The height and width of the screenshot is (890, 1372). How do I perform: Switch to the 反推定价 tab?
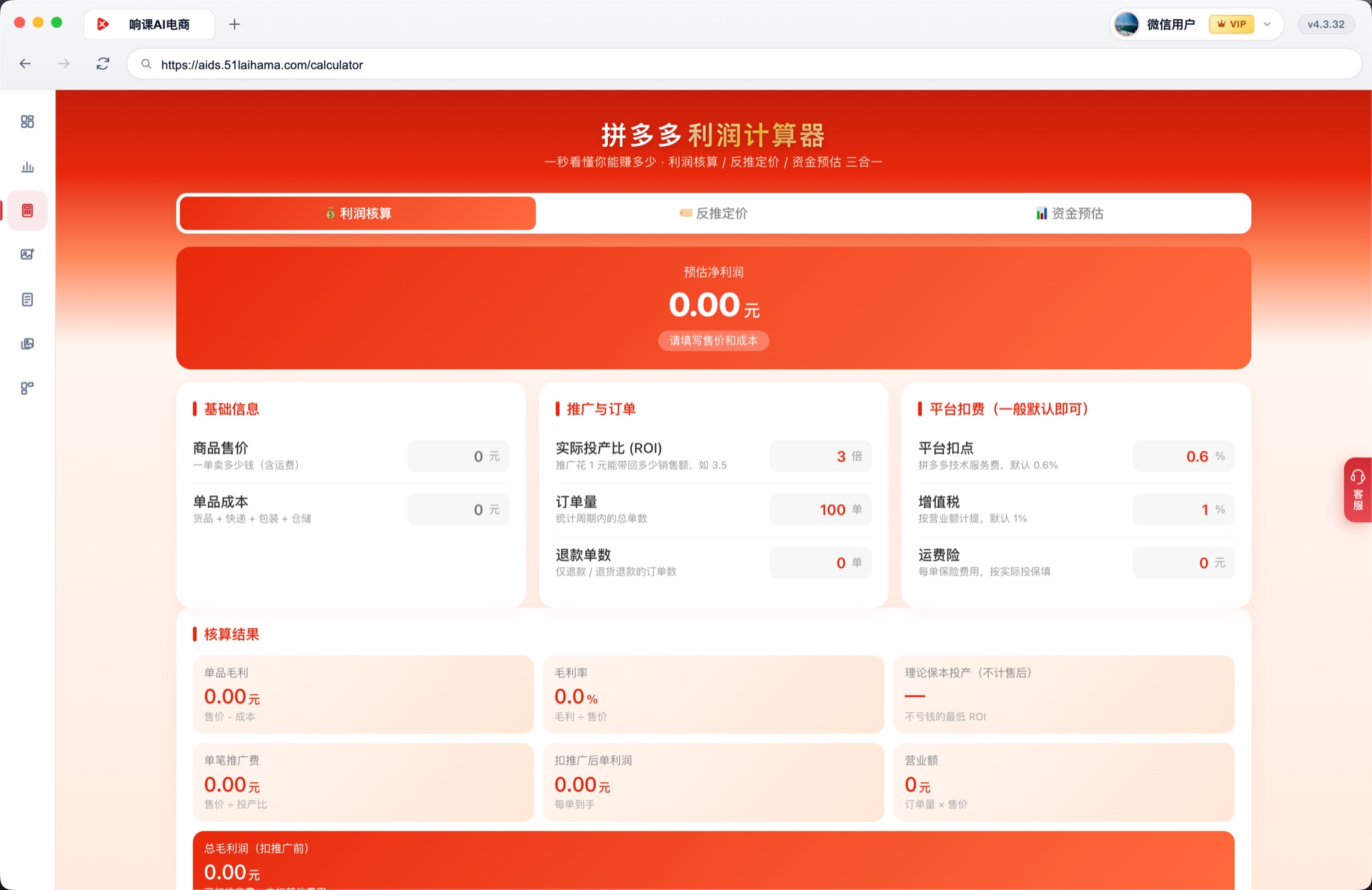tap(713, 213)
